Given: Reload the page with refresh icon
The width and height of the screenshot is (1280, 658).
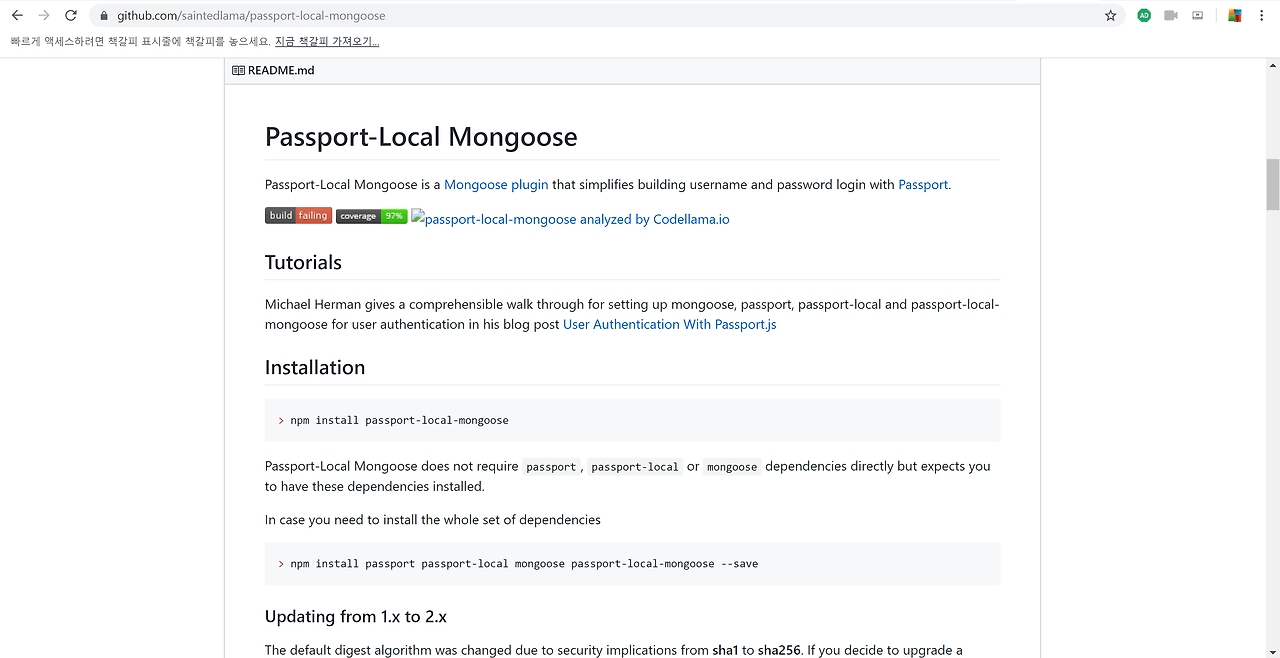Looking at the screenshot, I should coord(71,15).
